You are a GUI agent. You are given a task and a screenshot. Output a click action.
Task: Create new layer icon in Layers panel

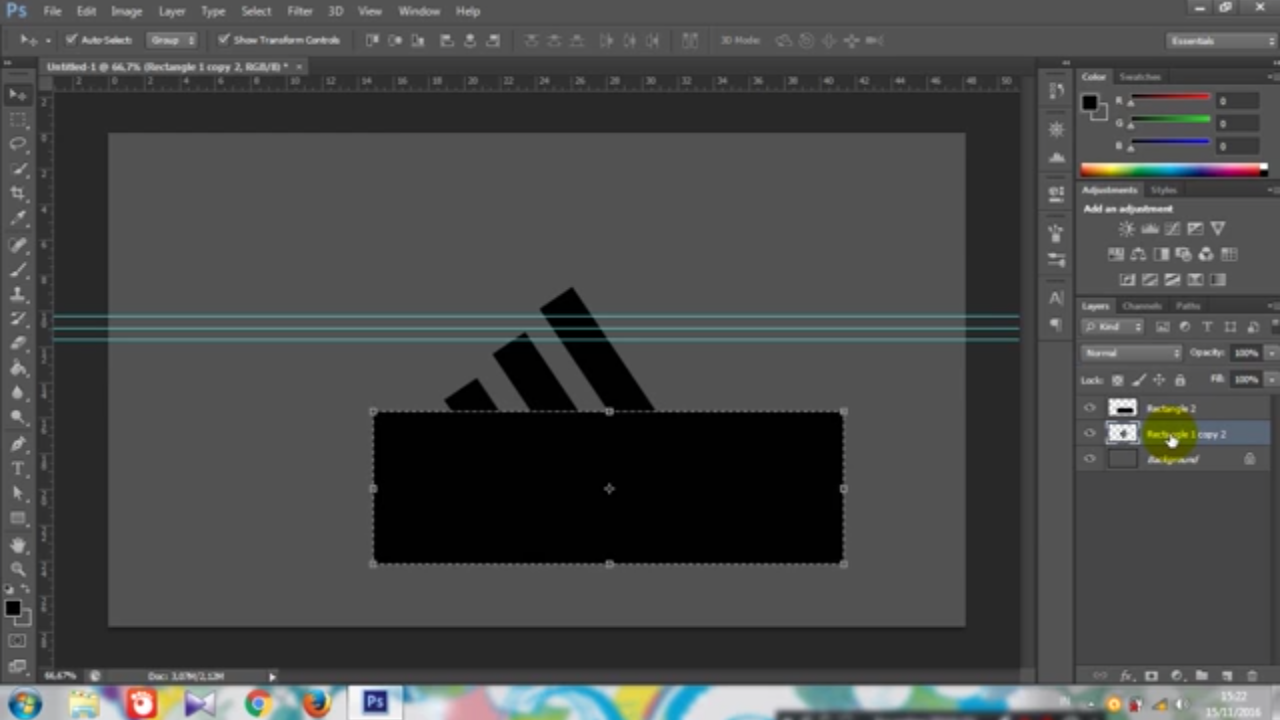1227,676
